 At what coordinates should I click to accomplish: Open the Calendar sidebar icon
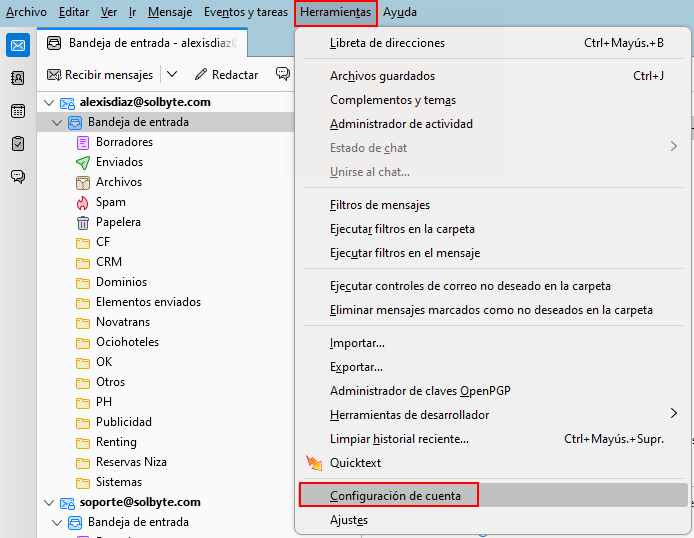pos(18,111)
